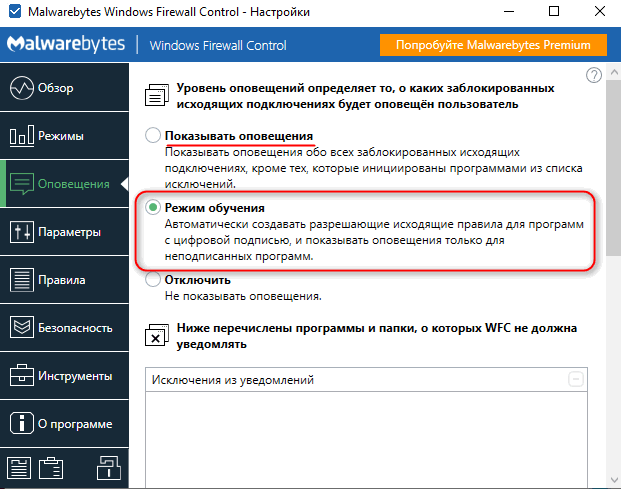621x489 pixels.
Task: Click the Не показывать оповещения description
Action: click(x=243, y=296)
